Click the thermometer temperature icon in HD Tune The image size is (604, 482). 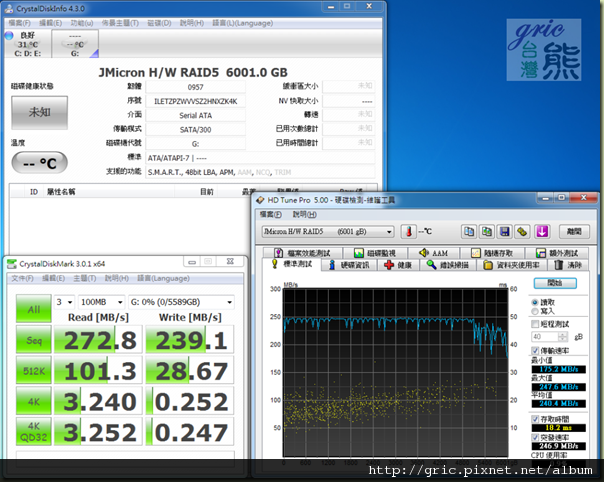pyautogui.click(x=408, y=231)
